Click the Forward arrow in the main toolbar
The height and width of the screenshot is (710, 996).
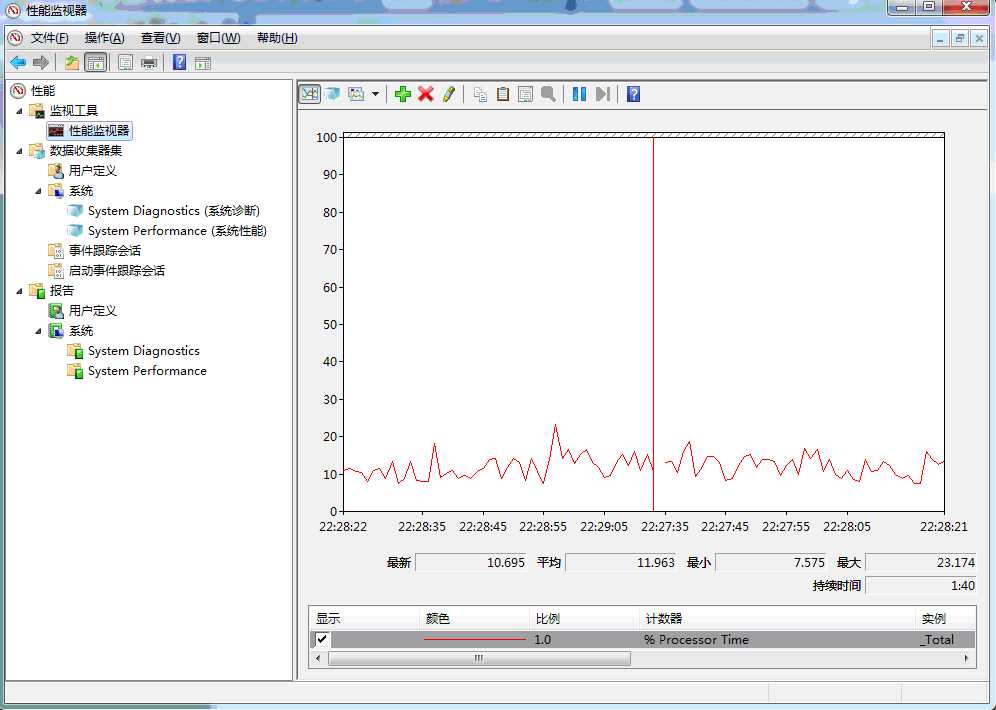click(x=41, y=62)
